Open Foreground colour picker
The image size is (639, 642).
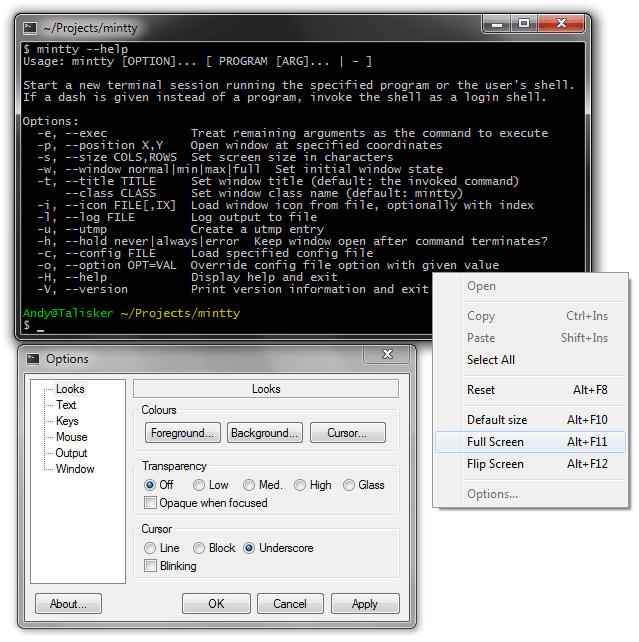point(182,433)
